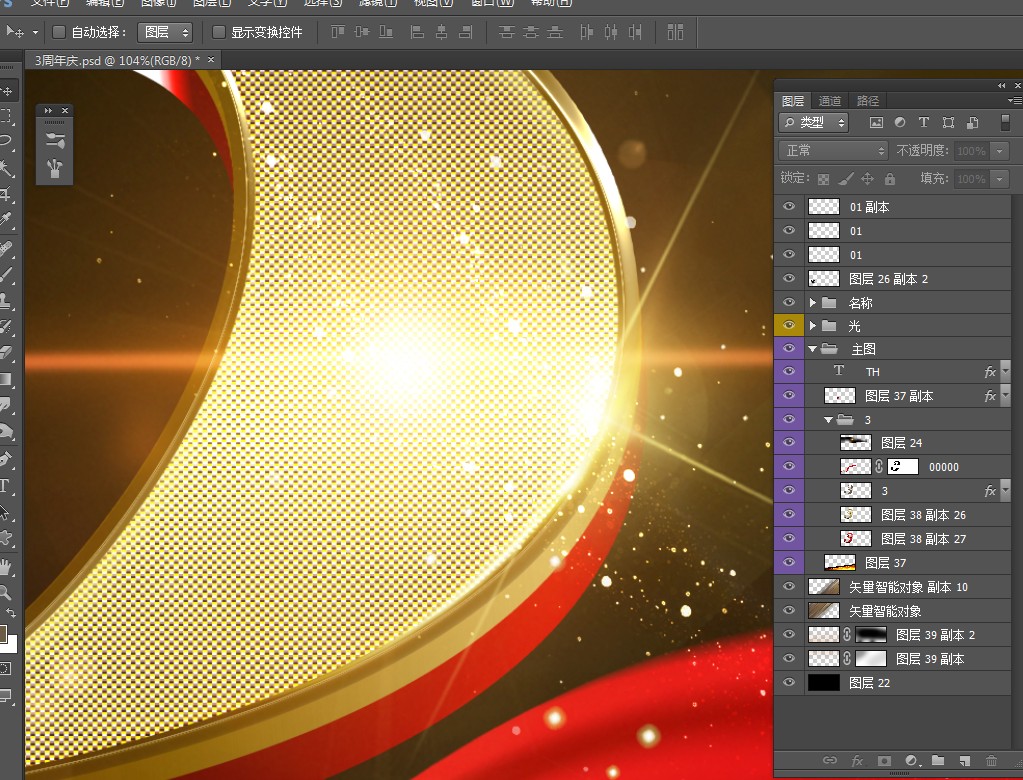
Task: Open the layers panel flyout menu
Action: pyautogui.click(x=1015, y=100)
